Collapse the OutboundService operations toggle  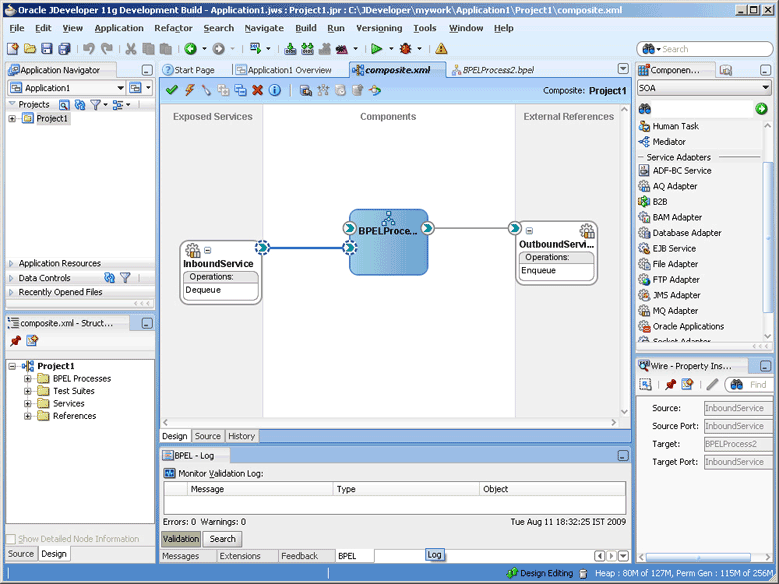(x=529, y=231)
